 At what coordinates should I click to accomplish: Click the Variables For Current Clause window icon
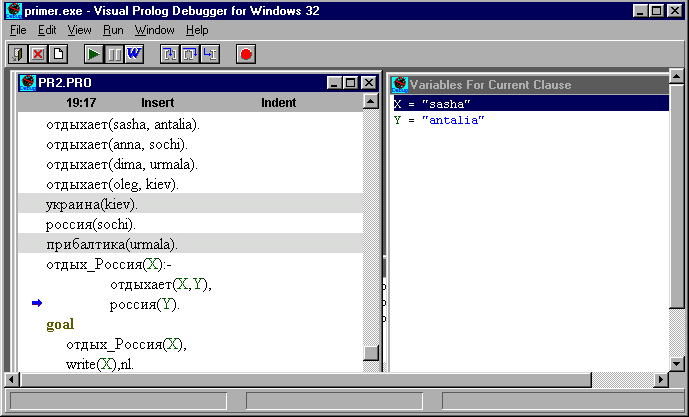tap(399, 84)
